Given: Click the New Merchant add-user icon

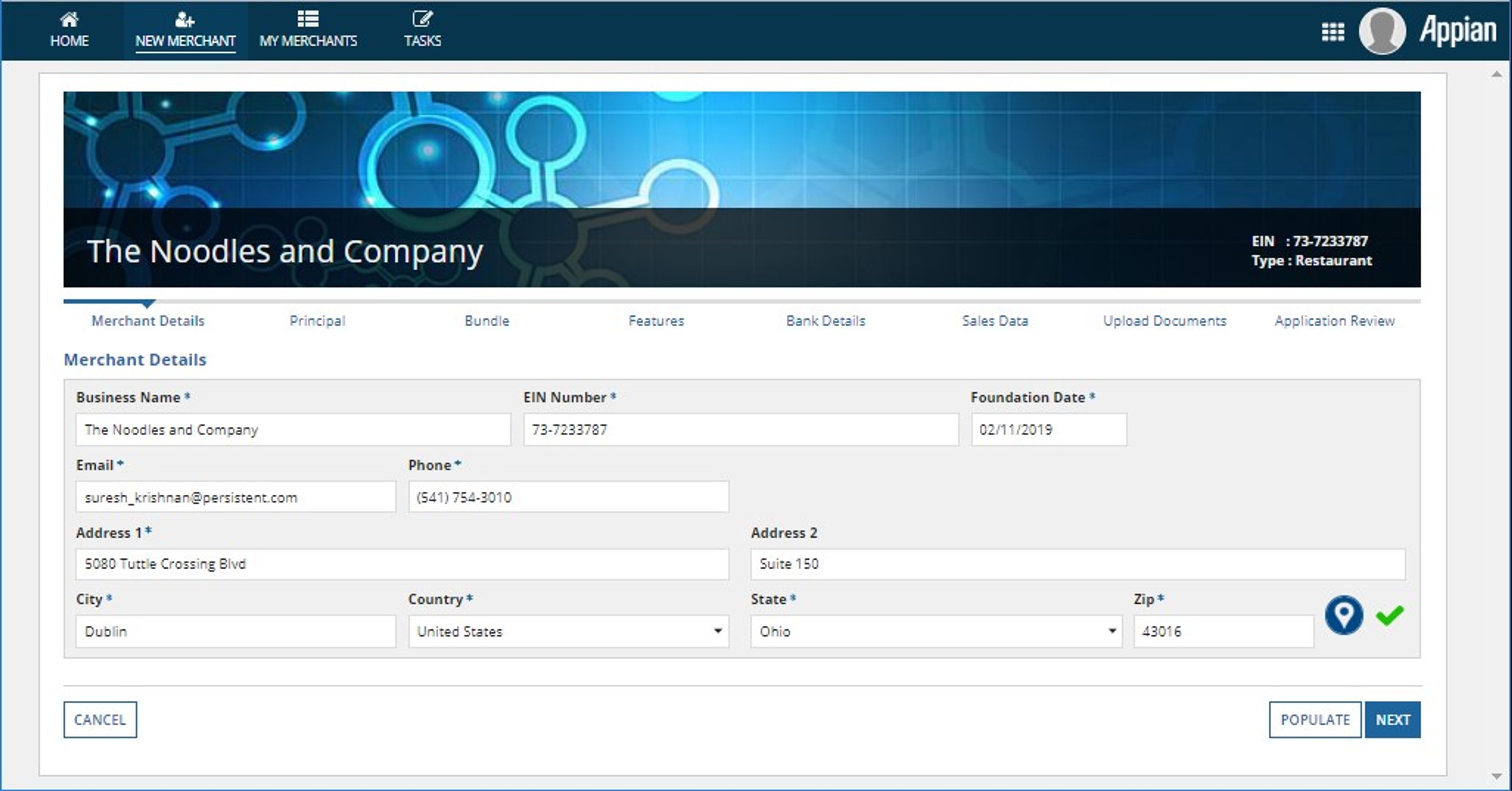Looking at the screenshot, I should click(x=184, y=19).
